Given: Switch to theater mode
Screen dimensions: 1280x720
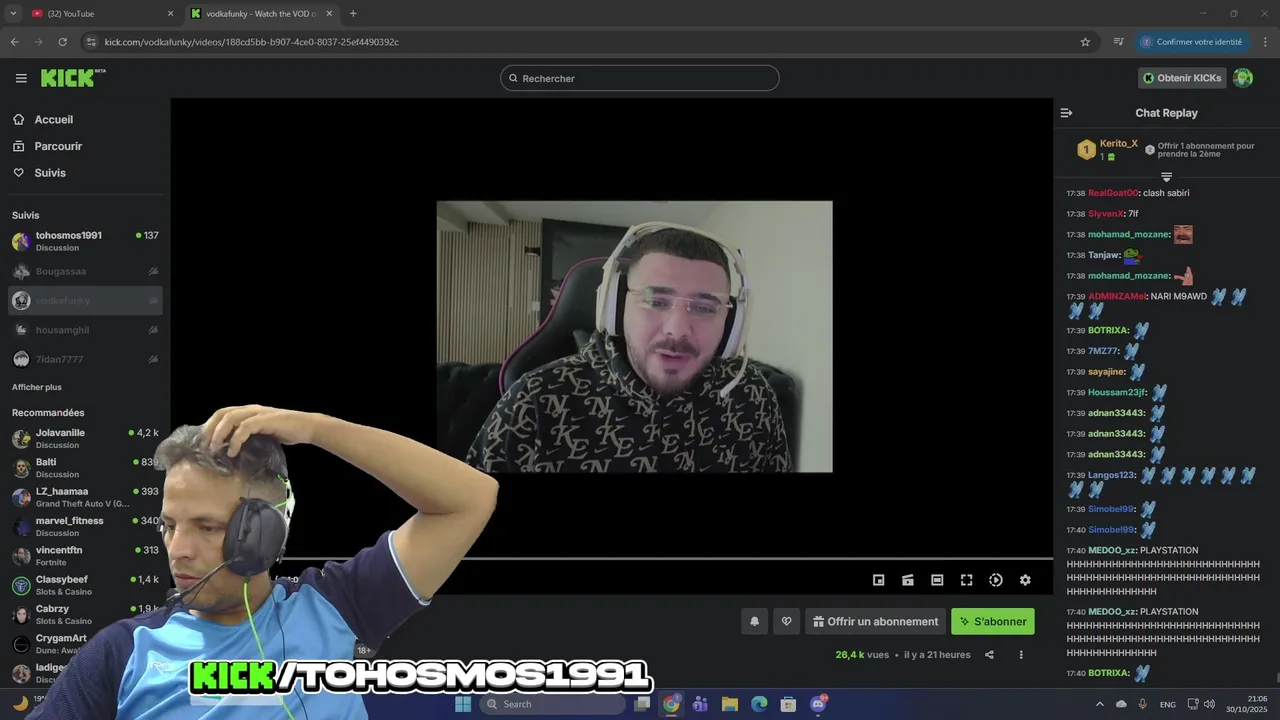Looking at the screenshot, I should point(937,580).
